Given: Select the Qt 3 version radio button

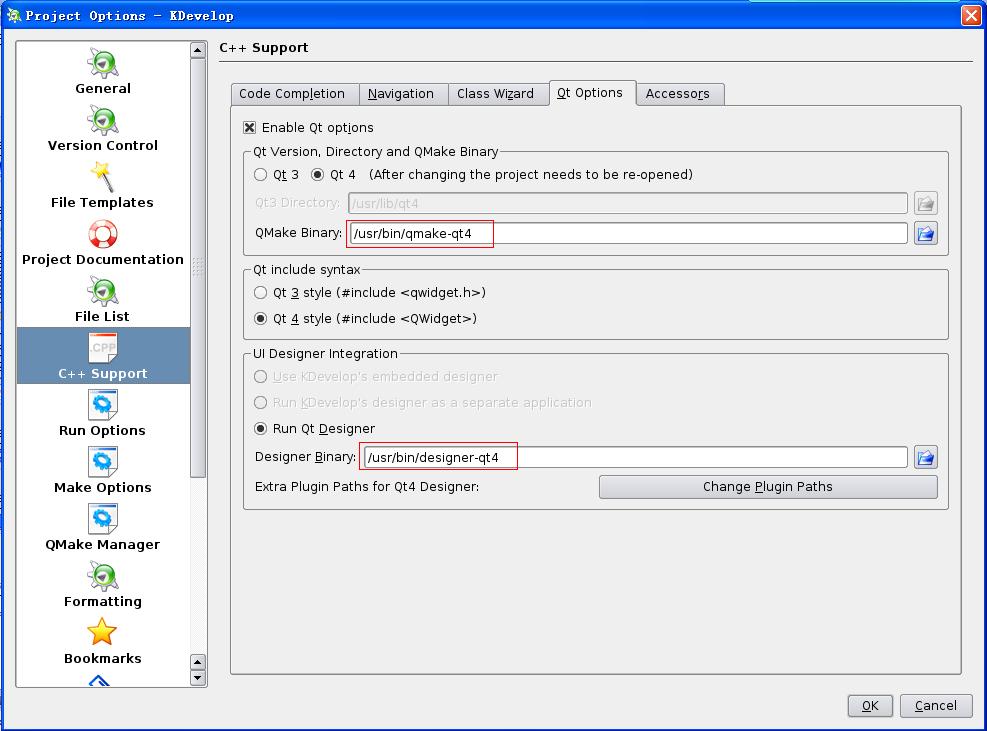Looking at the screenshot, I should [x=261, y=174].
